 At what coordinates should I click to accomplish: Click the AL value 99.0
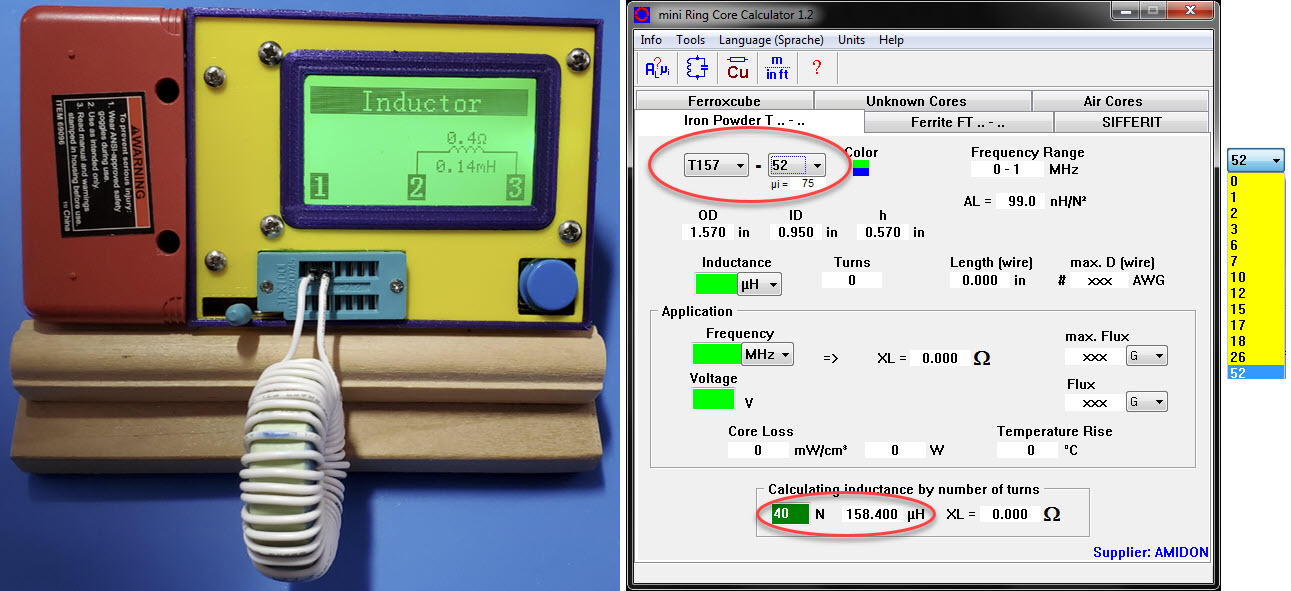pos(1018,201)
